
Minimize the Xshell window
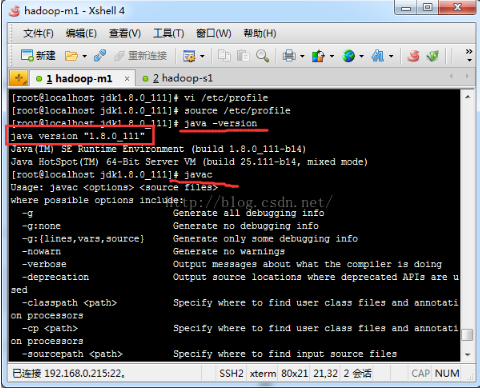pyautogui.click(x=406, y=7)
